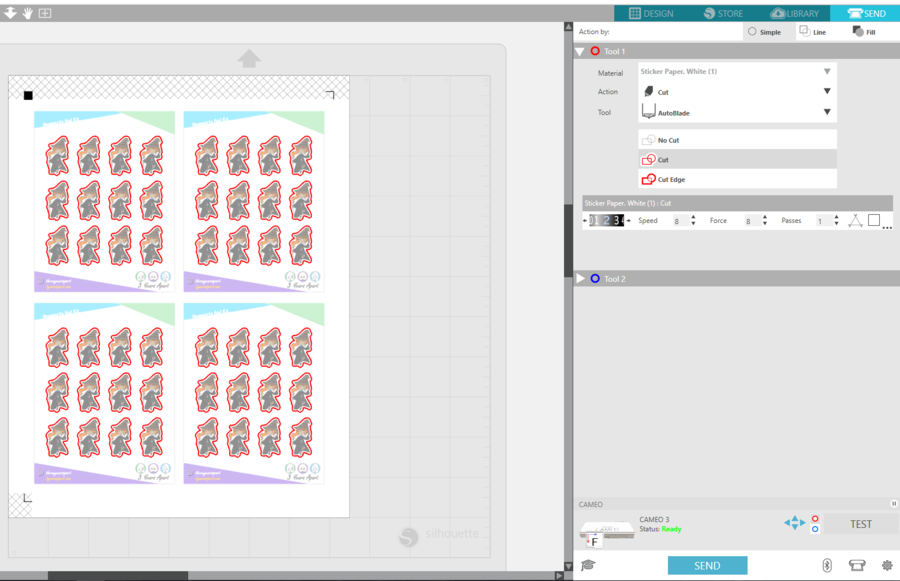Click the download arrow icon in the toolbar
The image size is (900, 581).
tap(12, 13)
